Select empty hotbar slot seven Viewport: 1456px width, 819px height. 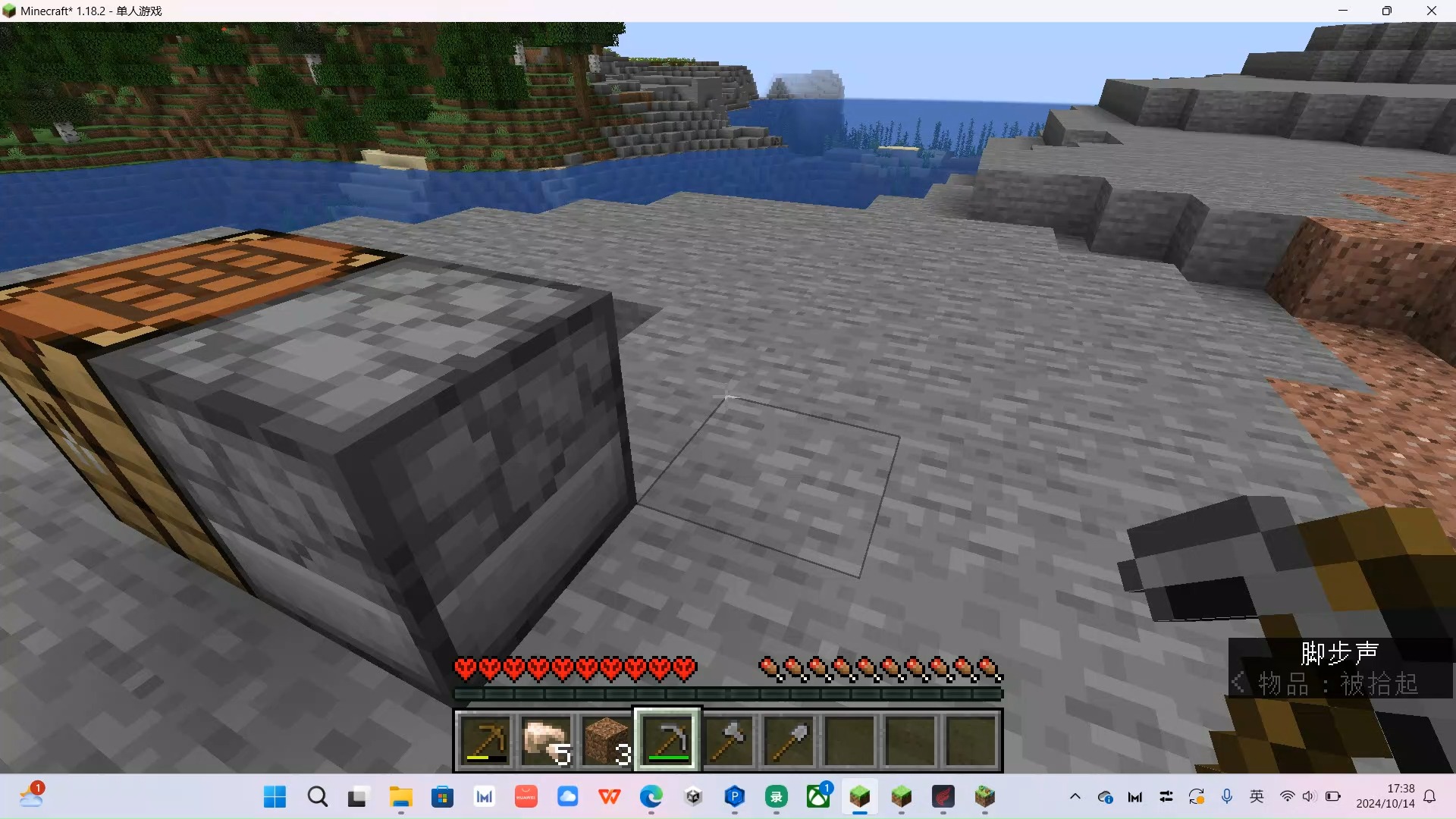click(x=849, y=740)
